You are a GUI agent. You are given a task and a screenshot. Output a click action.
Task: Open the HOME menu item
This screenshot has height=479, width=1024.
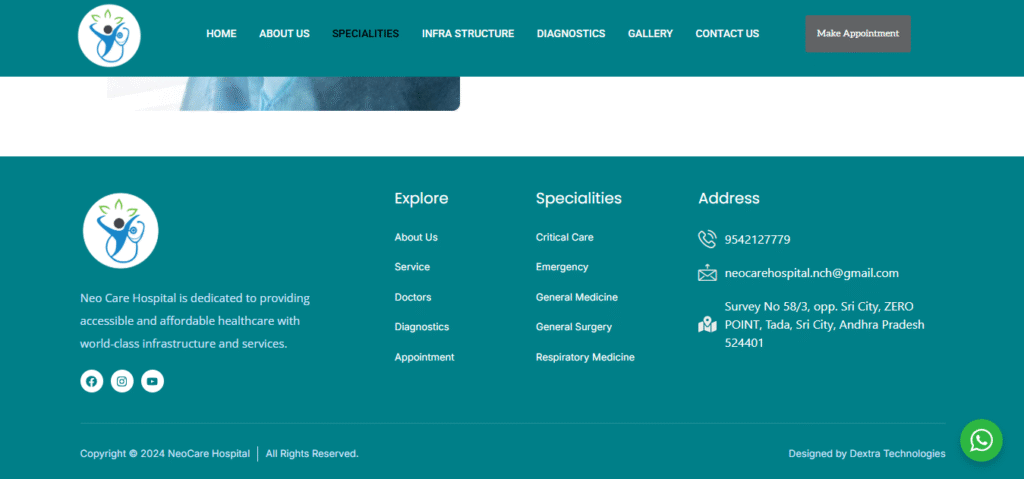(x=221, y=34)
